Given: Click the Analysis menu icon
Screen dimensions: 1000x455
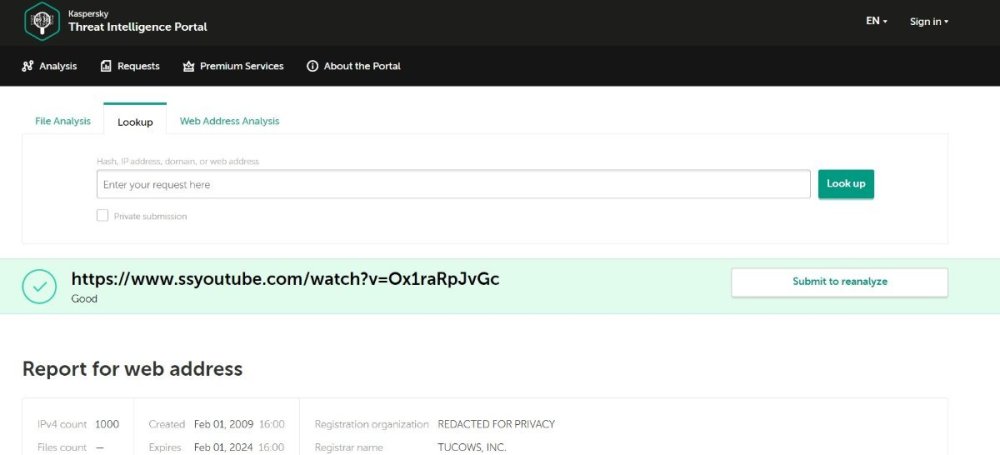Looking at the screenshot, I should (x=27, y=66).
